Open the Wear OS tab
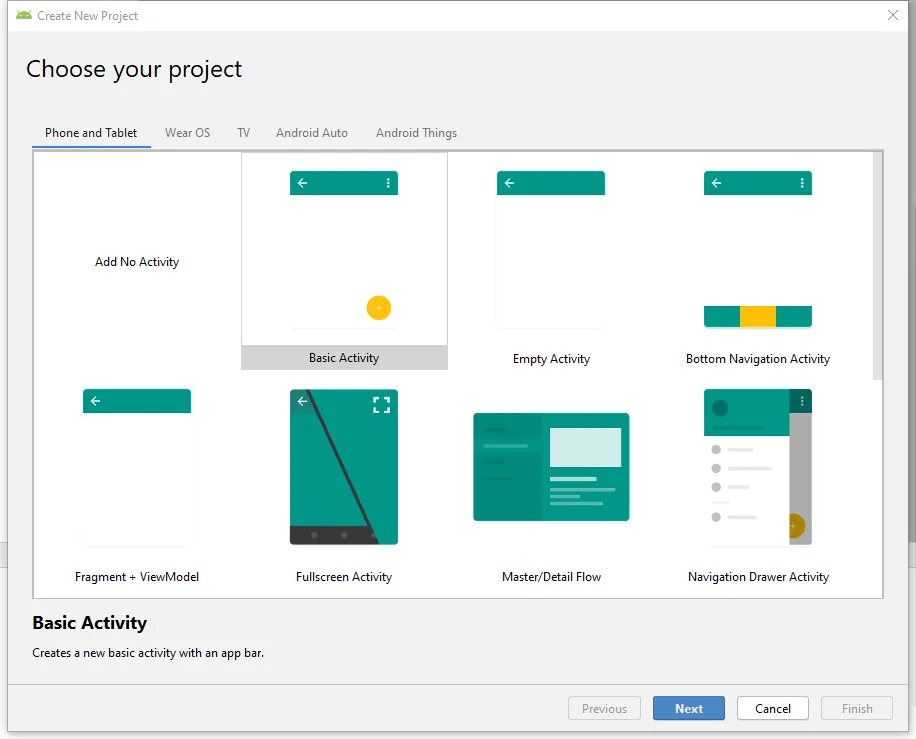 point(188,133)
